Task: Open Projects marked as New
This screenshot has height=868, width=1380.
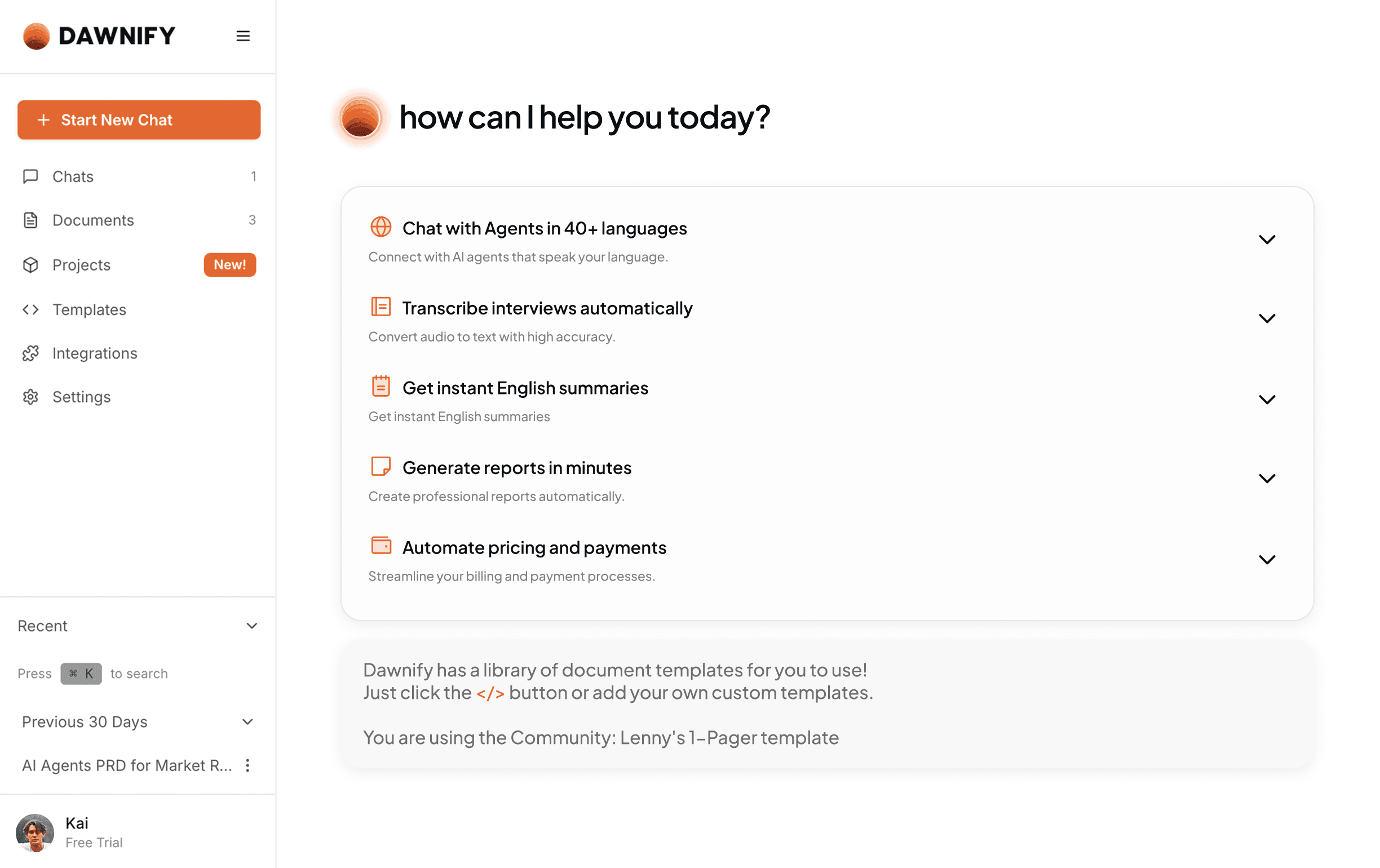Action: point(81,265)
